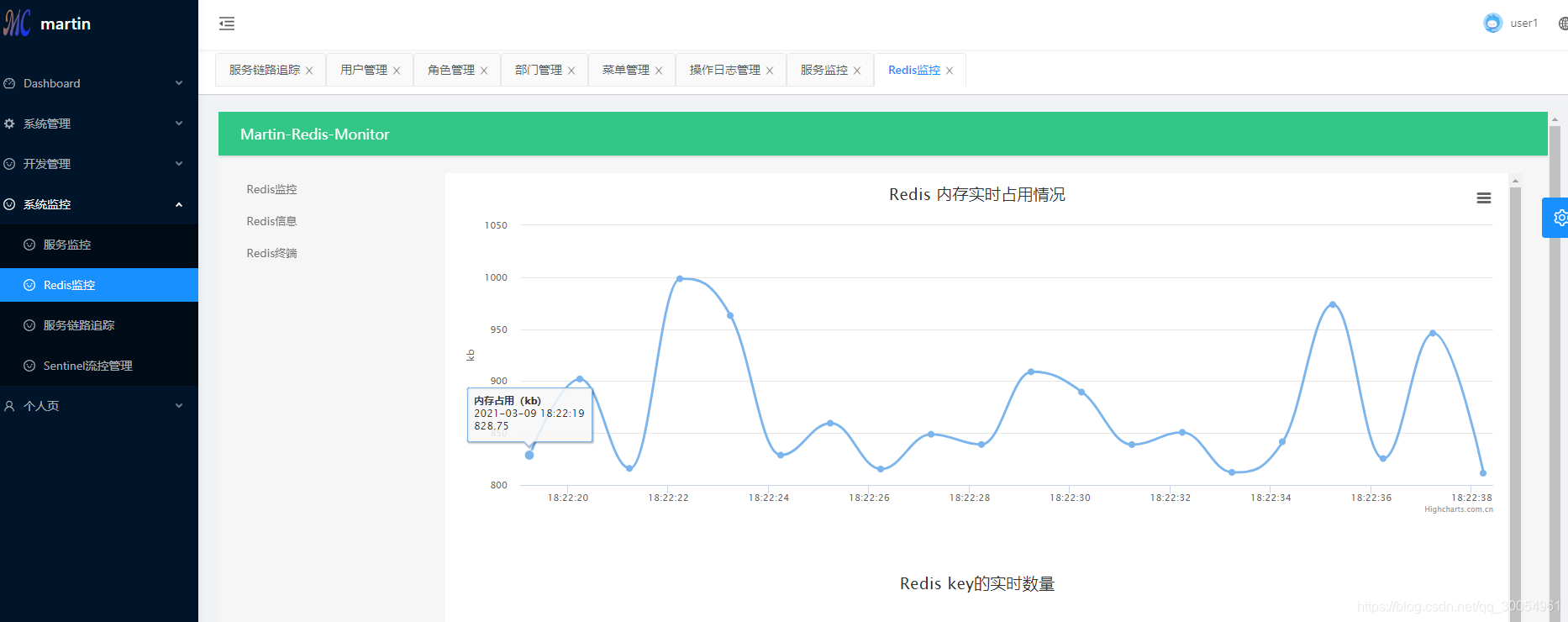The width and height of the screenshot is (1568, 622).
Task: Open Sentinel流控管理 in the sidebar
Action: click(x=99, y=366)
